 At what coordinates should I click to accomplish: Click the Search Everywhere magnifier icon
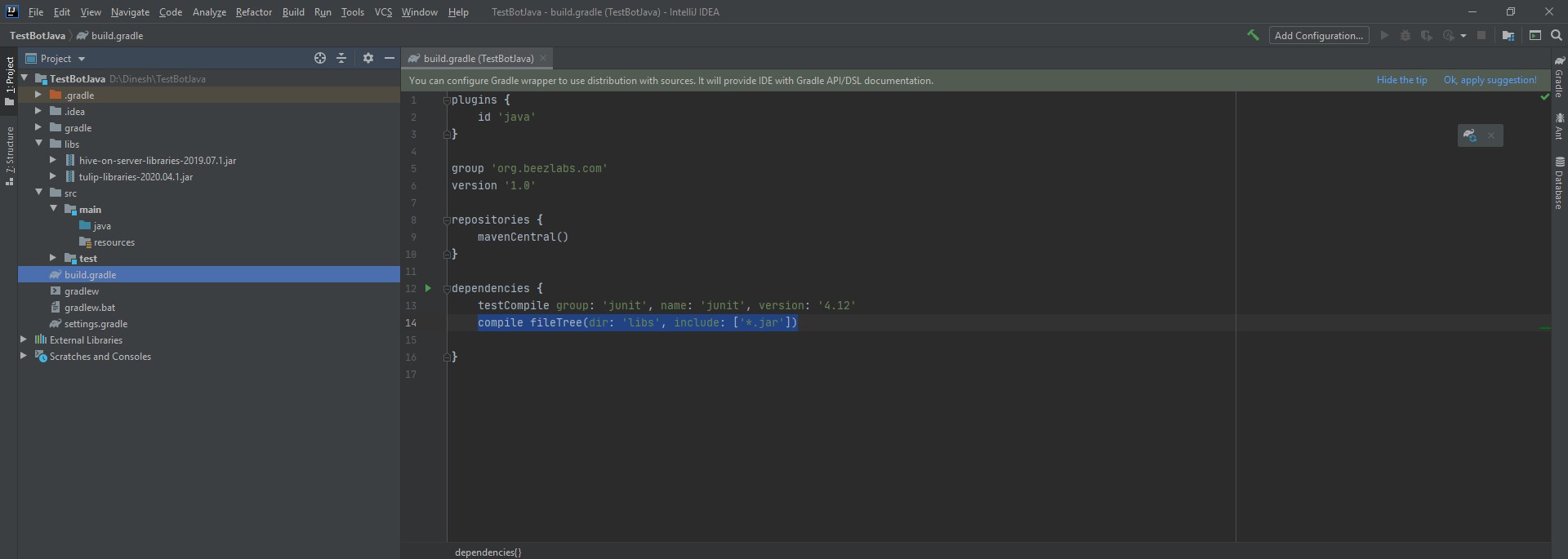(x=1557, y=35)
